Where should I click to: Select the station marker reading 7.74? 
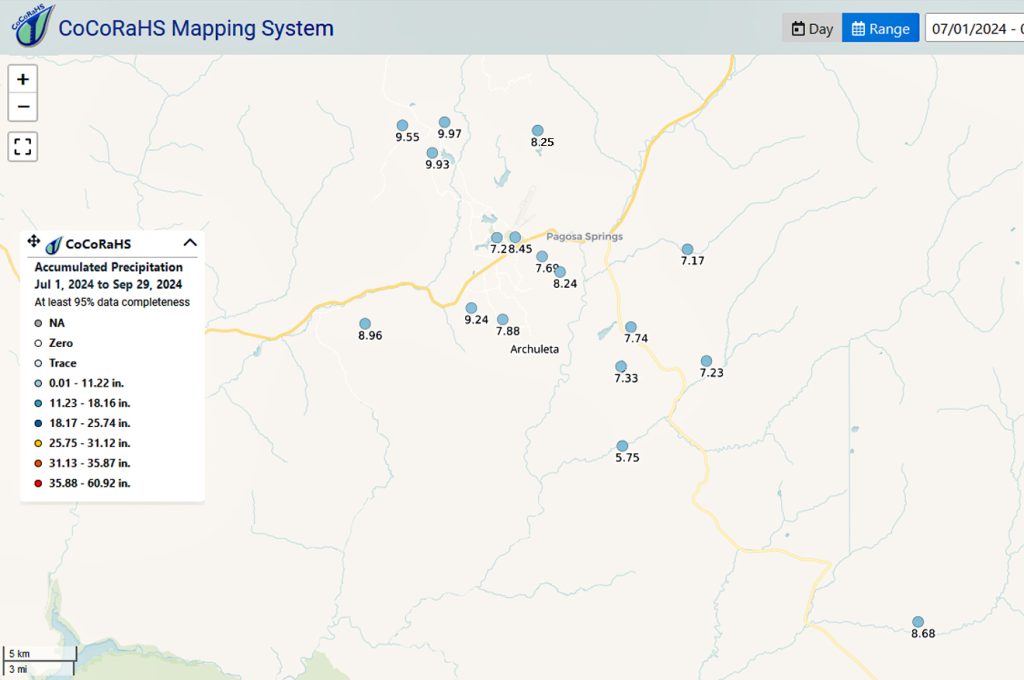pos(631,327)
